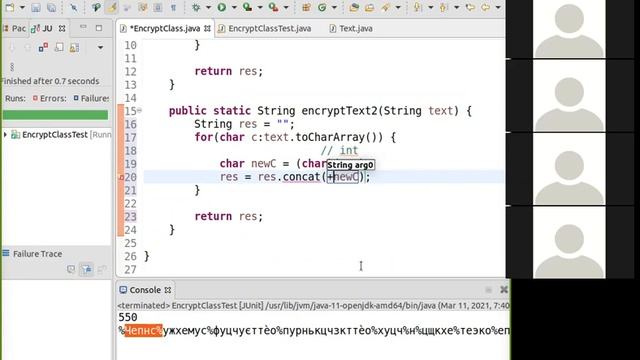Click Show Stack Trace in Console icon
This screenshot has width=640, height=360.
(x=71, y=269)
